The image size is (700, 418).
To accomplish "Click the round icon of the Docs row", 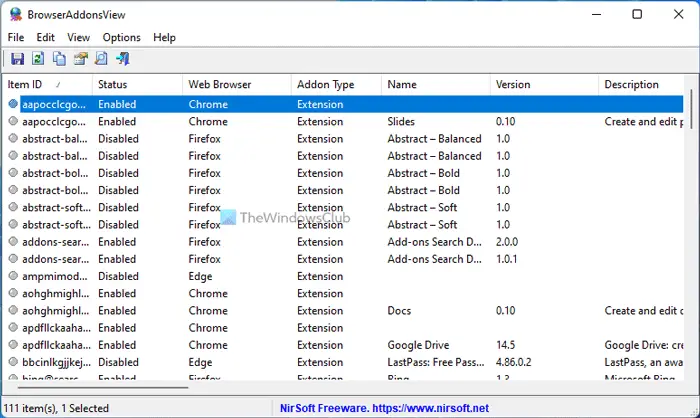I will (13, 310).
